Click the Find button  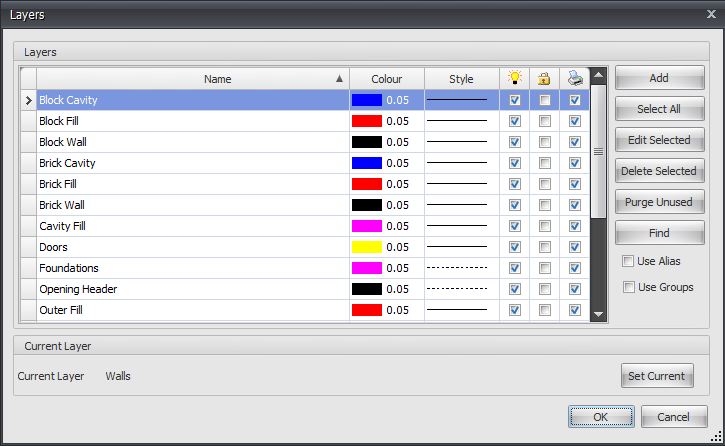point(659,232)
